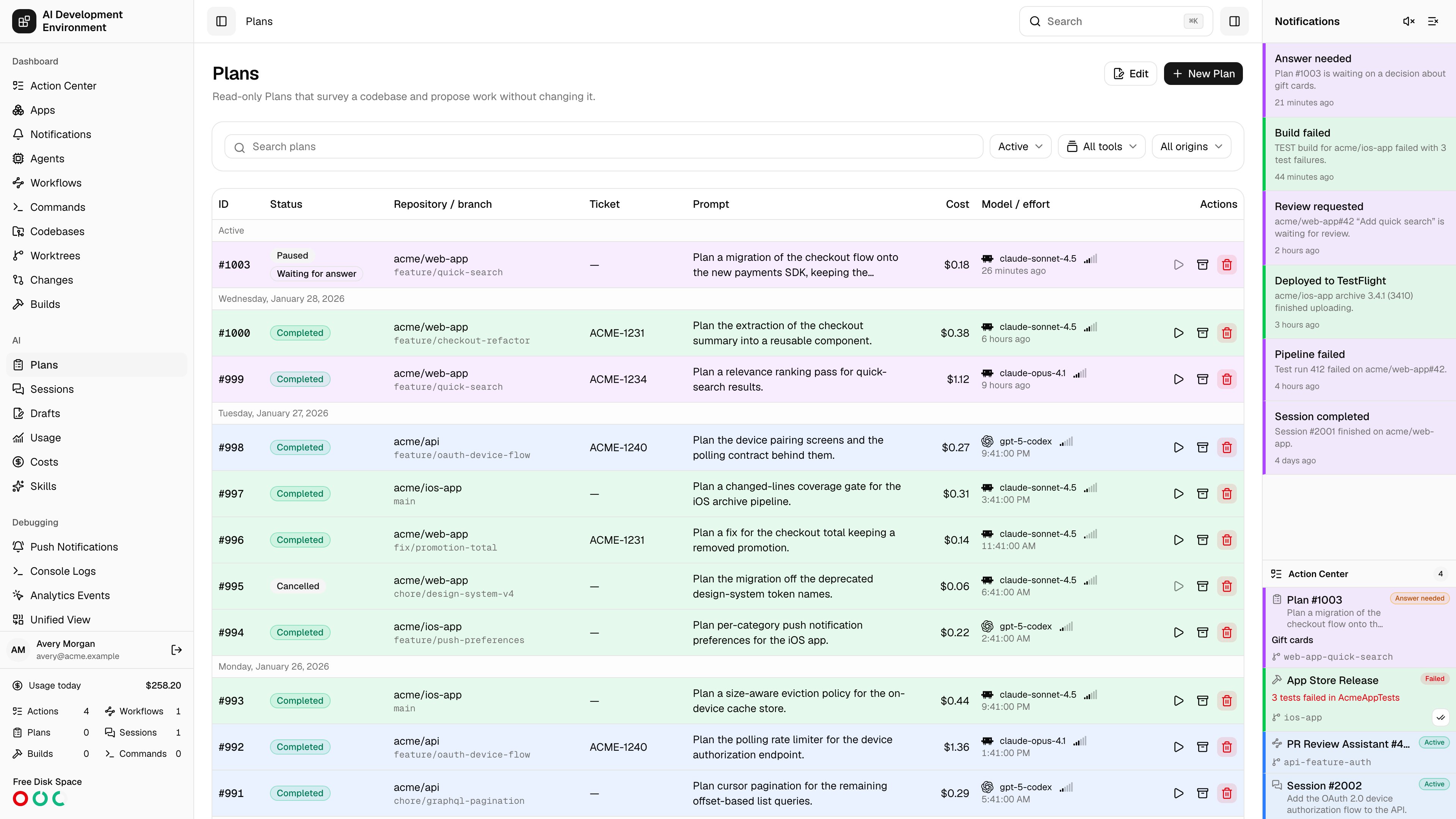Click Drafts sidebar icon
This screenshot has width=1456, height=819.
tap(18, 414)
